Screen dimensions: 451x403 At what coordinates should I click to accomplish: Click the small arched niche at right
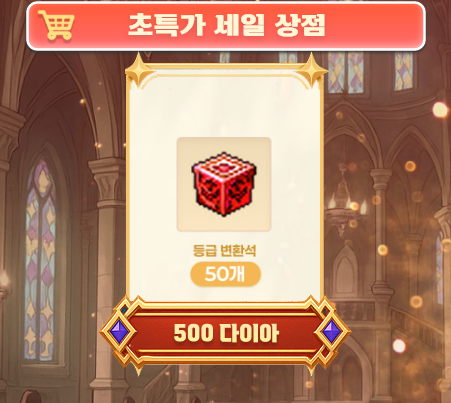click(345, 272)
